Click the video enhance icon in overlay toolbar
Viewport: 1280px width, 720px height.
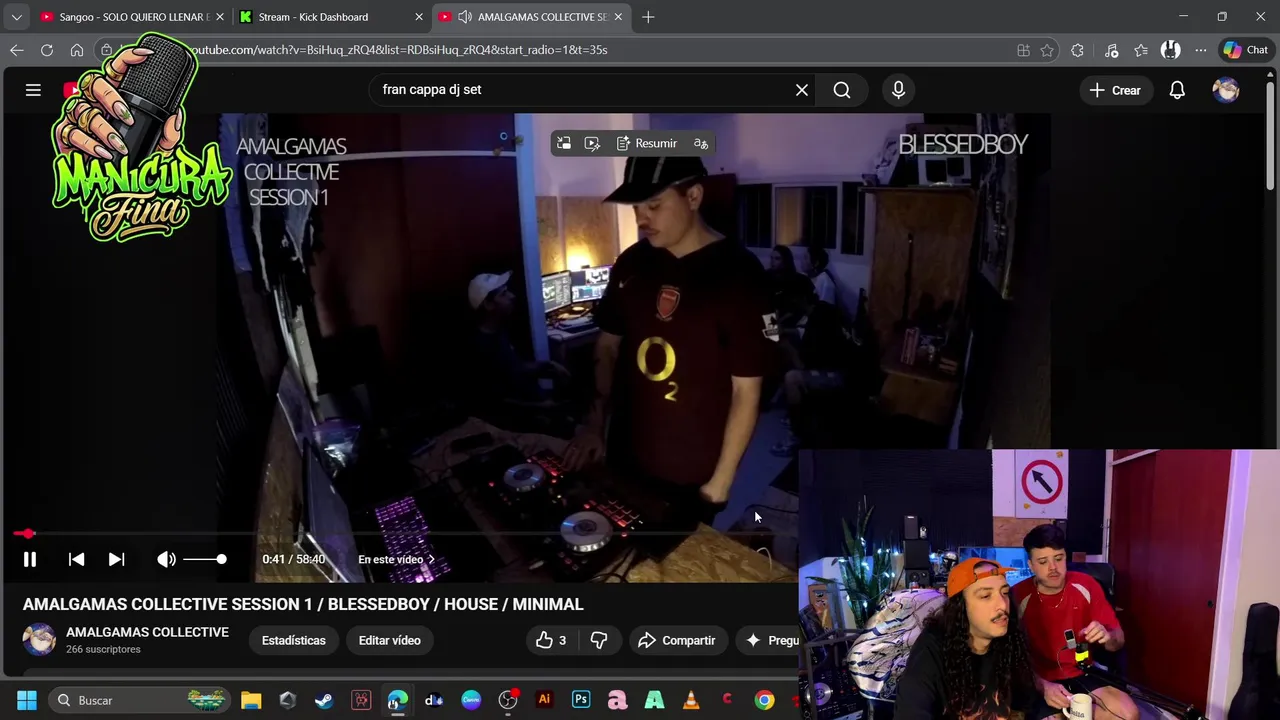(592, 144)
